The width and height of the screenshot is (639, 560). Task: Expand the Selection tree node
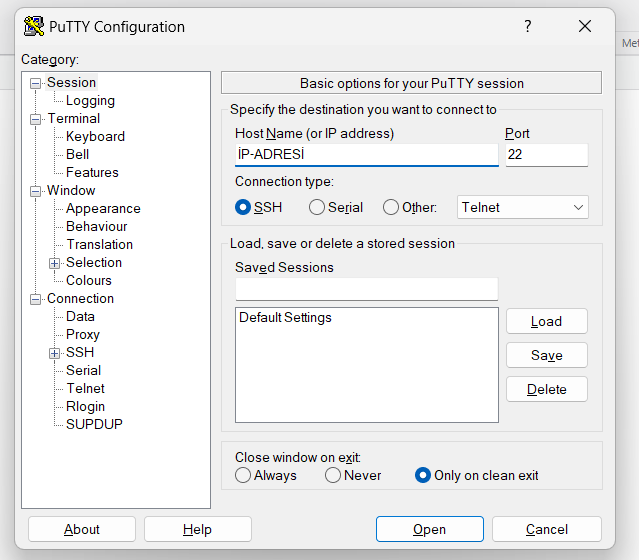point(54,263)
